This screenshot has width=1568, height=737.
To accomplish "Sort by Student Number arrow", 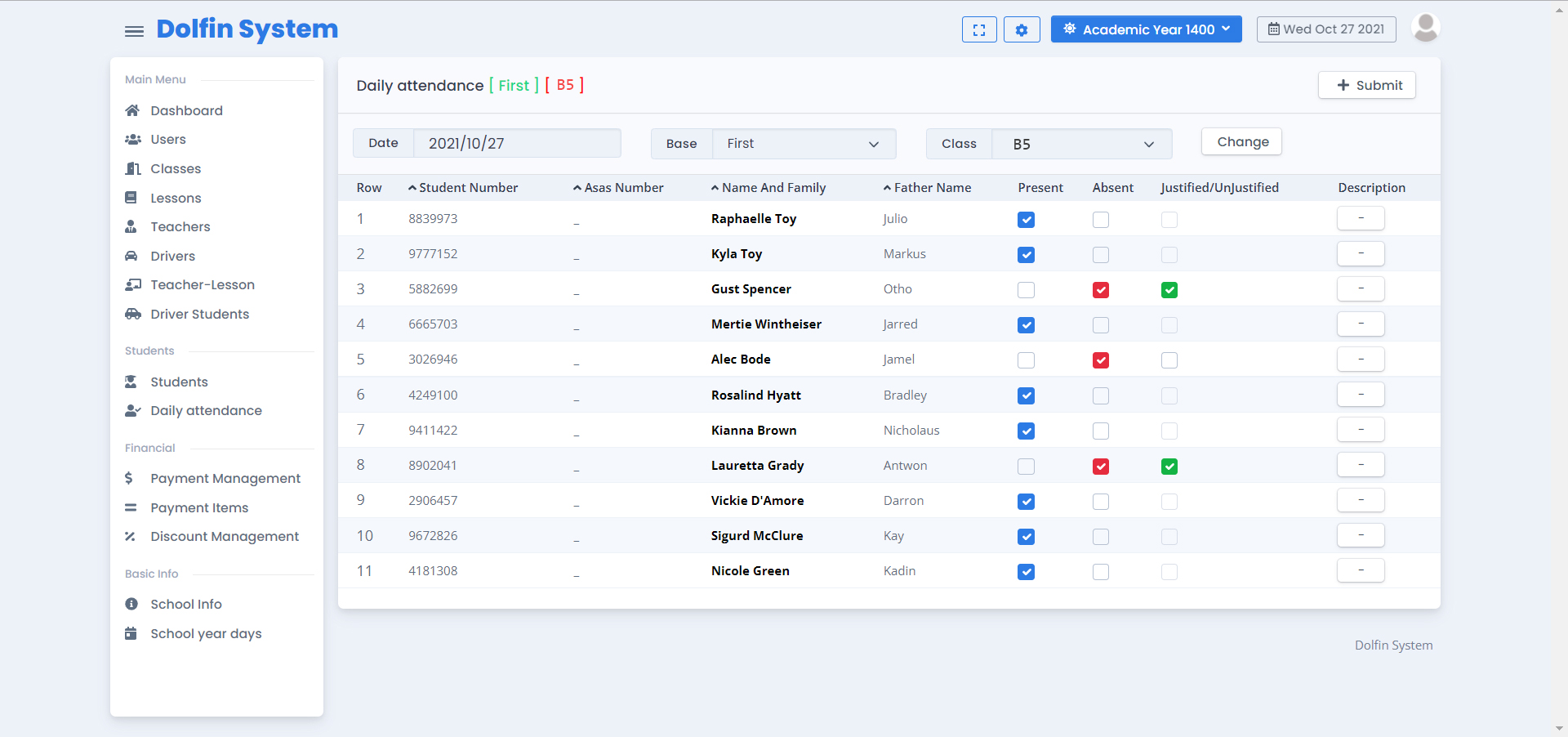I will (x=412, y=188).
